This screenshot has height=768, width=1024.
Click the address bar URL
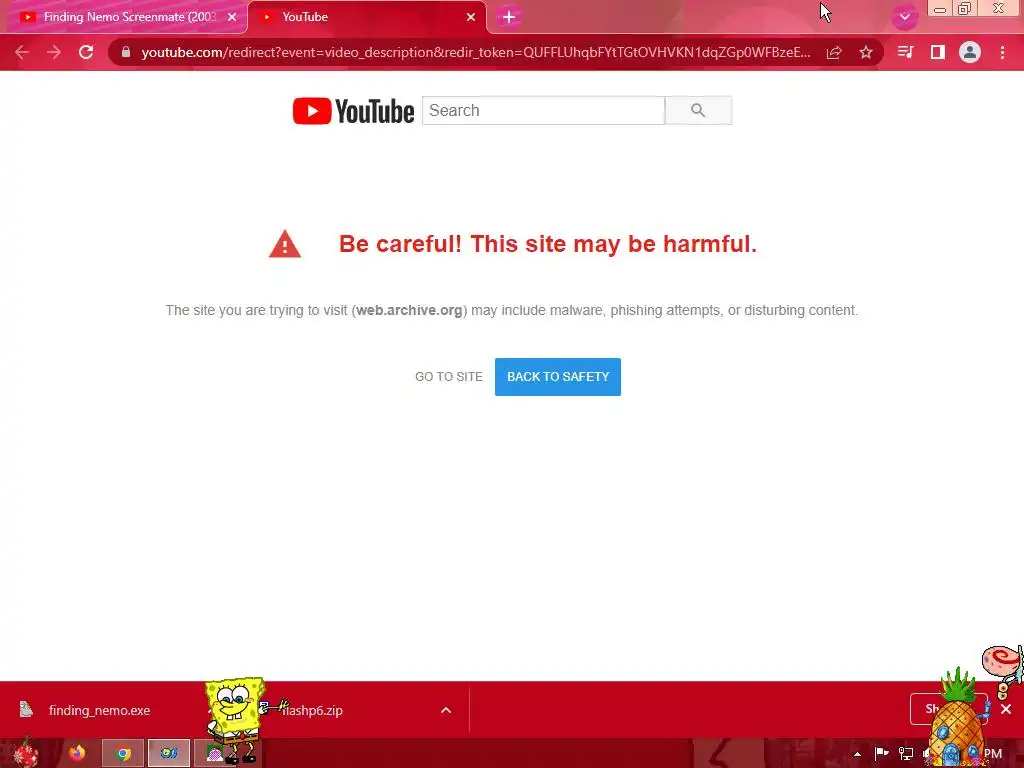pos(476,52)
